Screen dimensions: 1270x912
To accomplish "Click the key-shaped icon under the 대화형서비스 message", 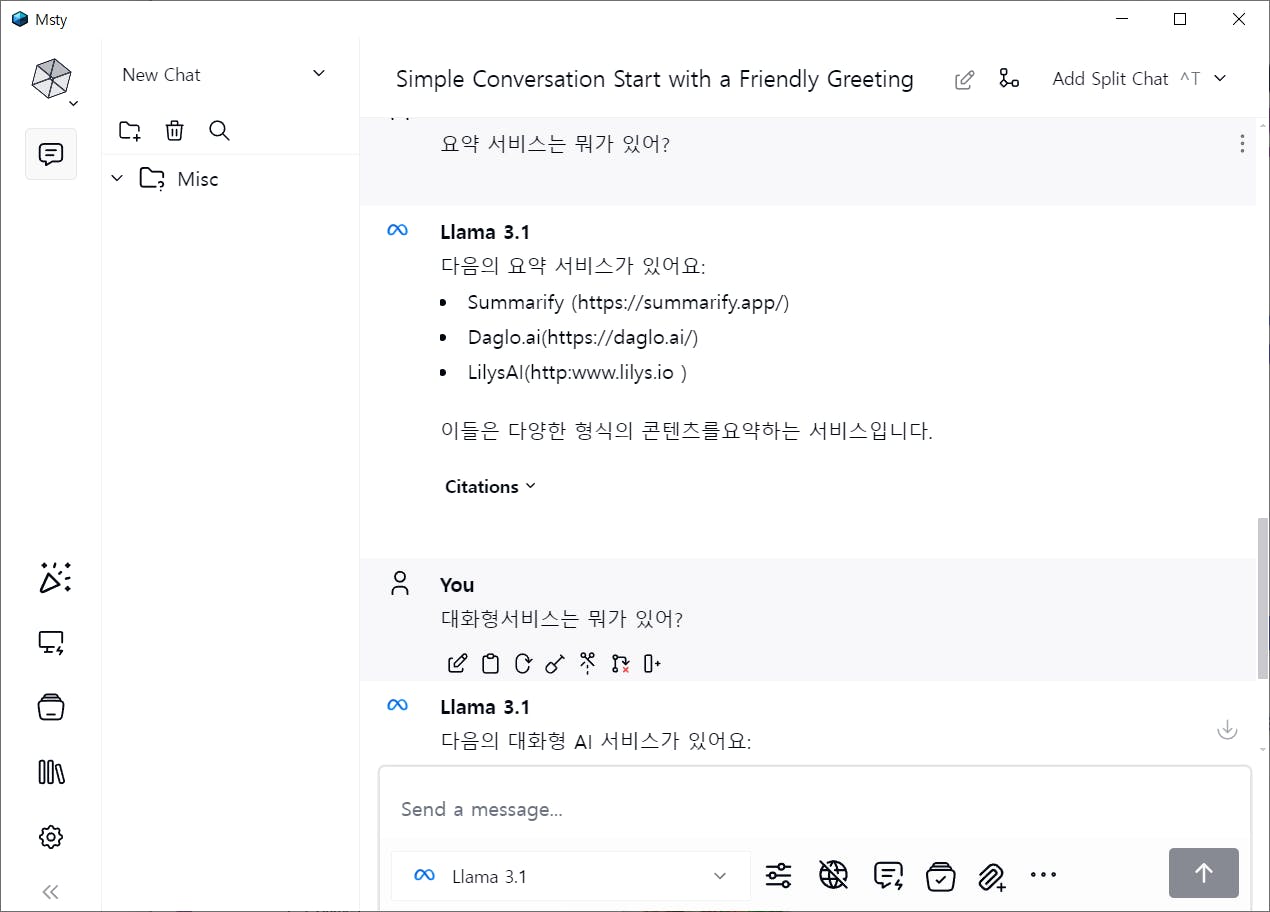I will 555,663.
